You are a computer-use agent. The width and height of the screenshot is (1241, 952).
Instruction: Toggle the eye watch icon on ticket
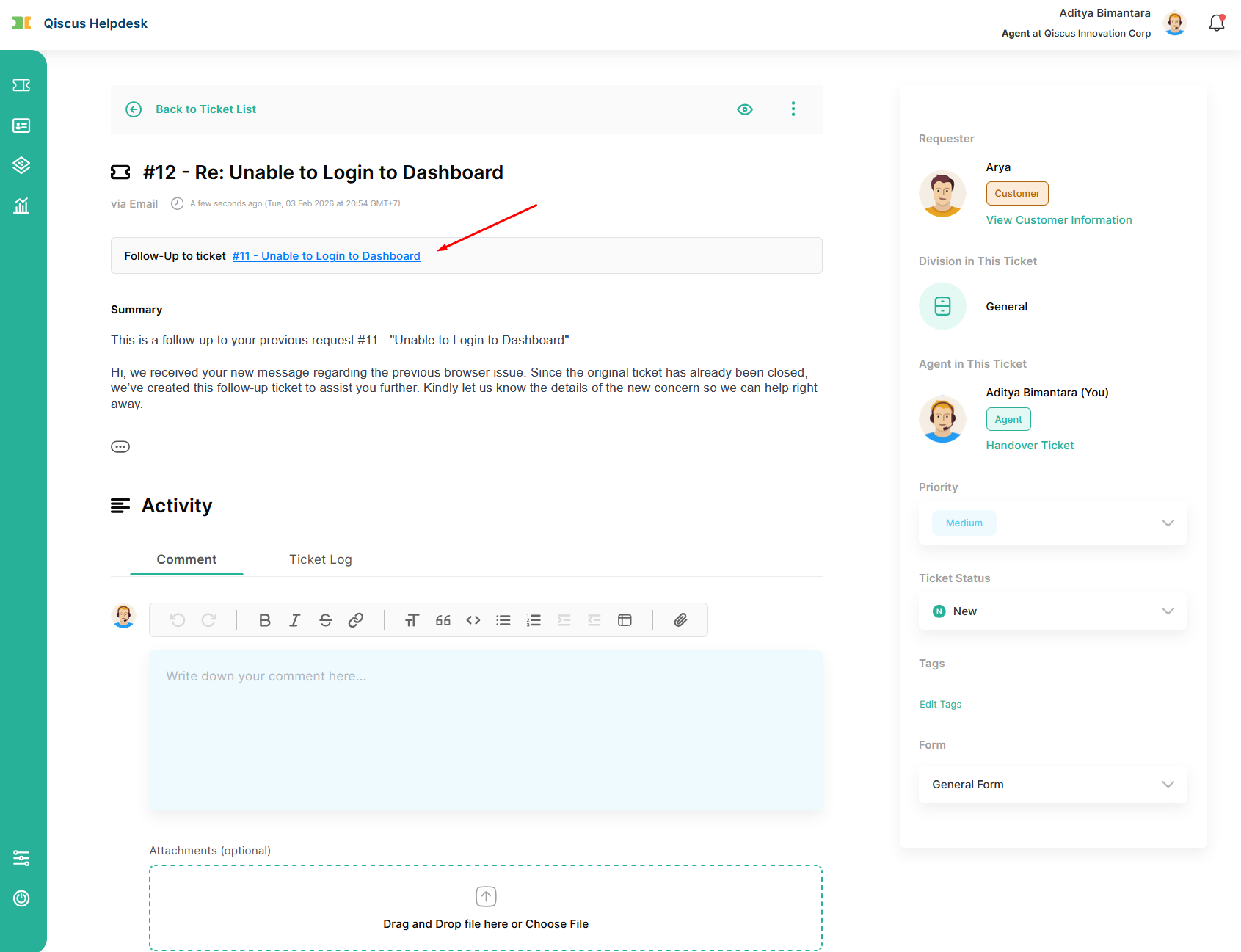[745, 109]
